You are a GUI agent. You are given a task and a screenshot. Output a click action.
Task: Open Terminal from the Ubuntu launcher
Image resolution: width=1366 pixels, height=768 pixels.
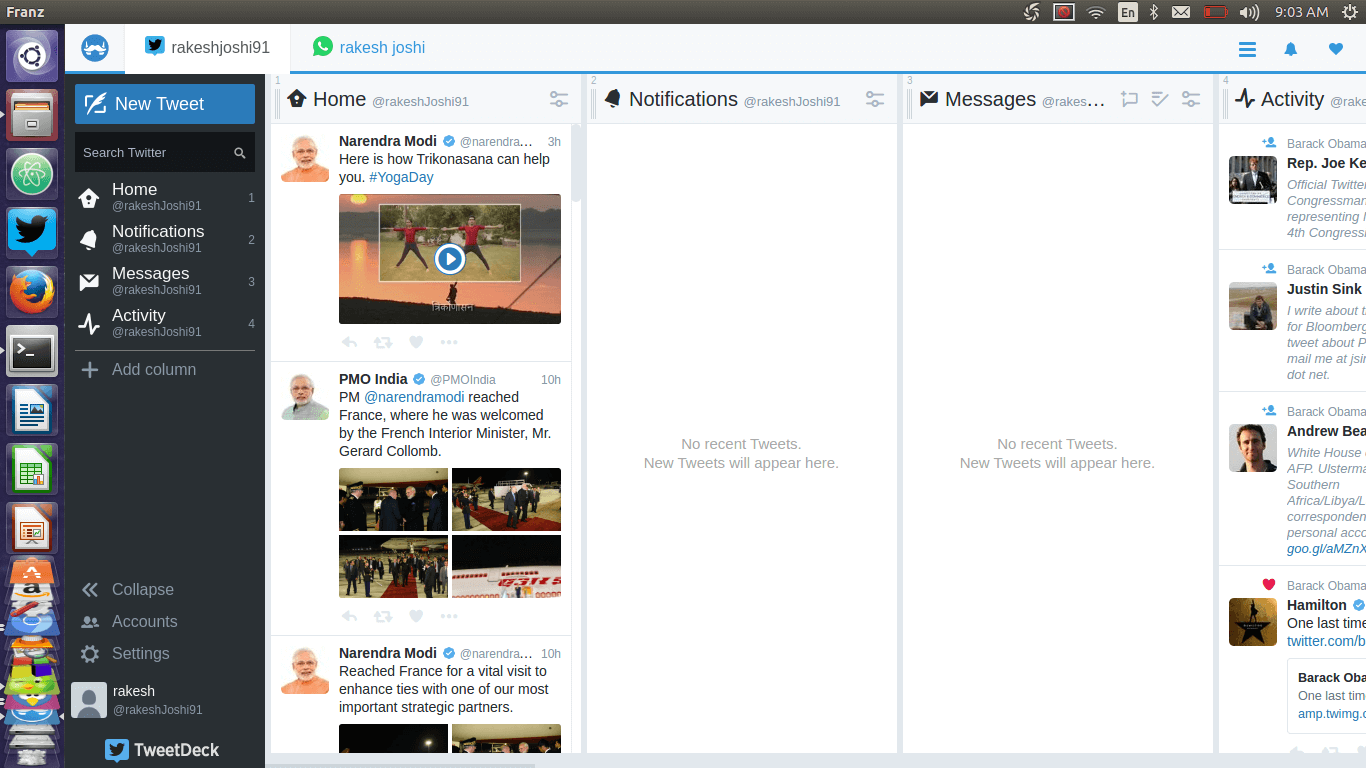click(x=32, y=351)
